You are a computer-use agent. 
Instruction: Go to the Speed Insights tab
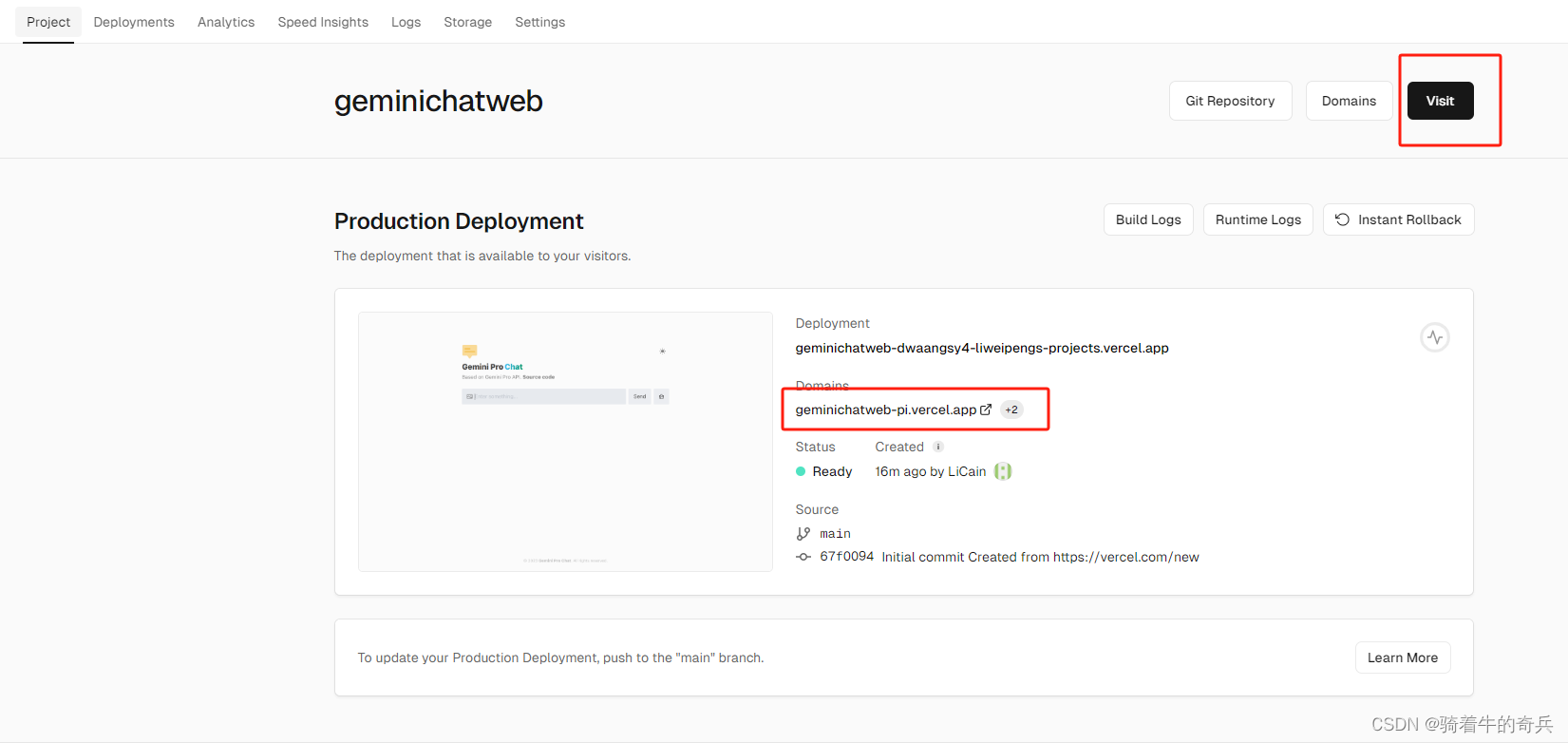[x=323, y=22]
